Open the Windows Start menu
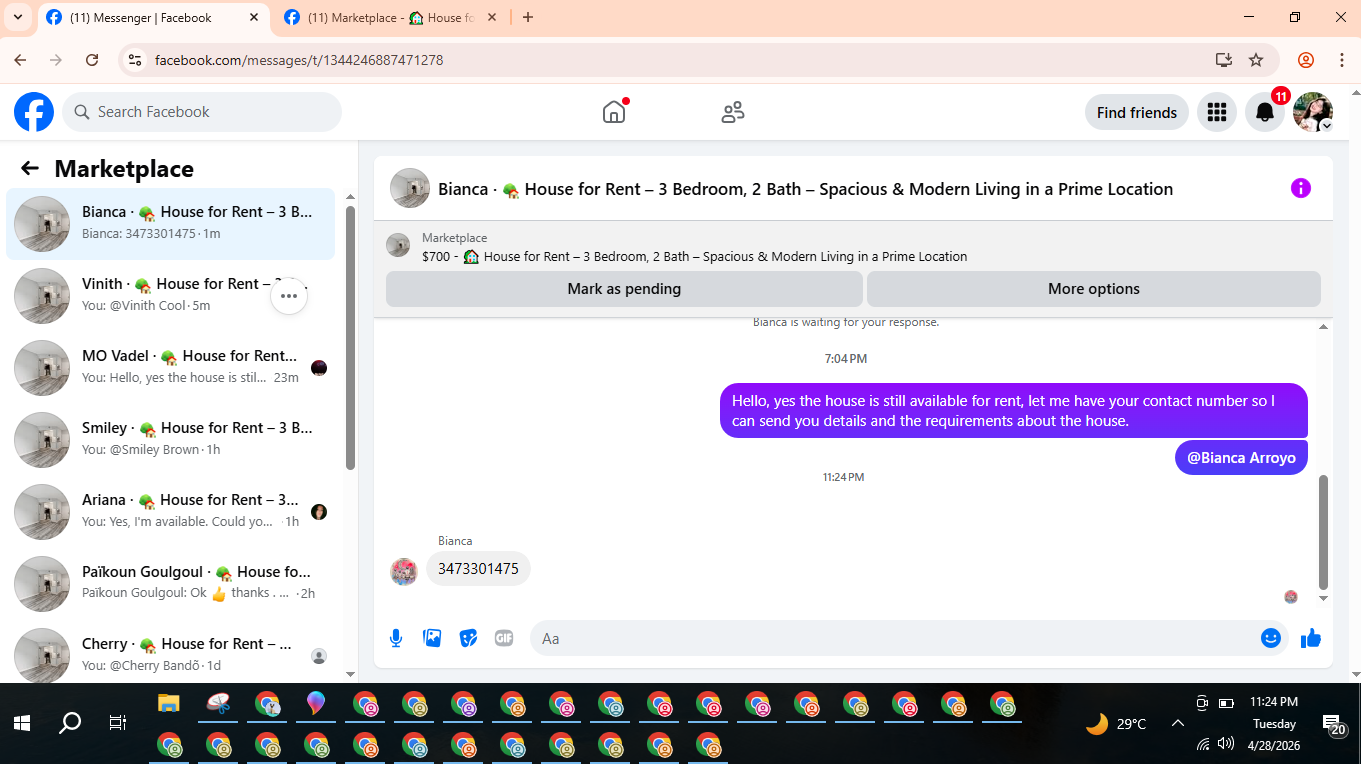The width and height of the screenshot is (1361, 764). click(21, 723)
